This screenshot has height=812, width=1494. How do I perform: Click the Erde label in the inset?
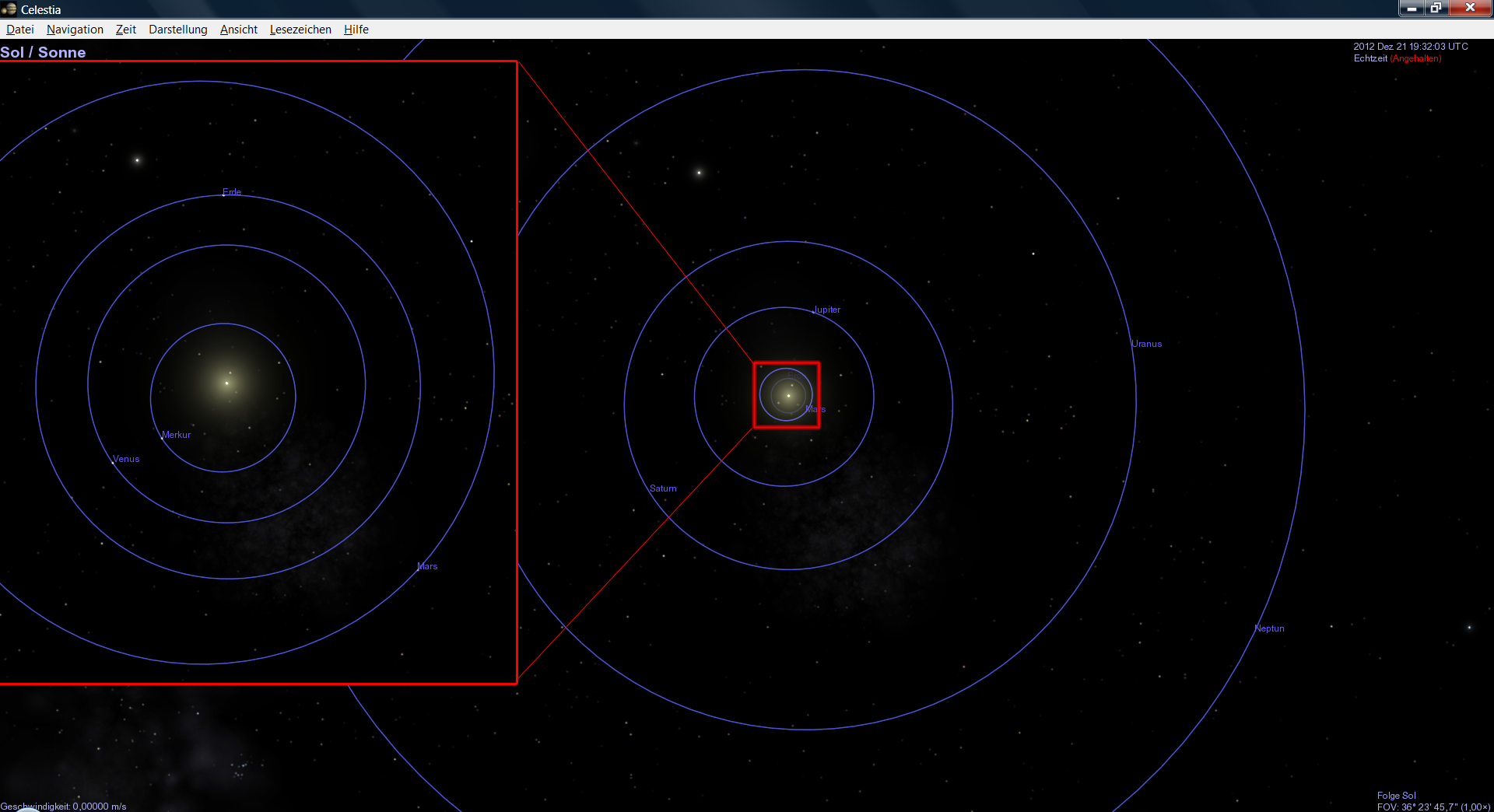(232, 192)
